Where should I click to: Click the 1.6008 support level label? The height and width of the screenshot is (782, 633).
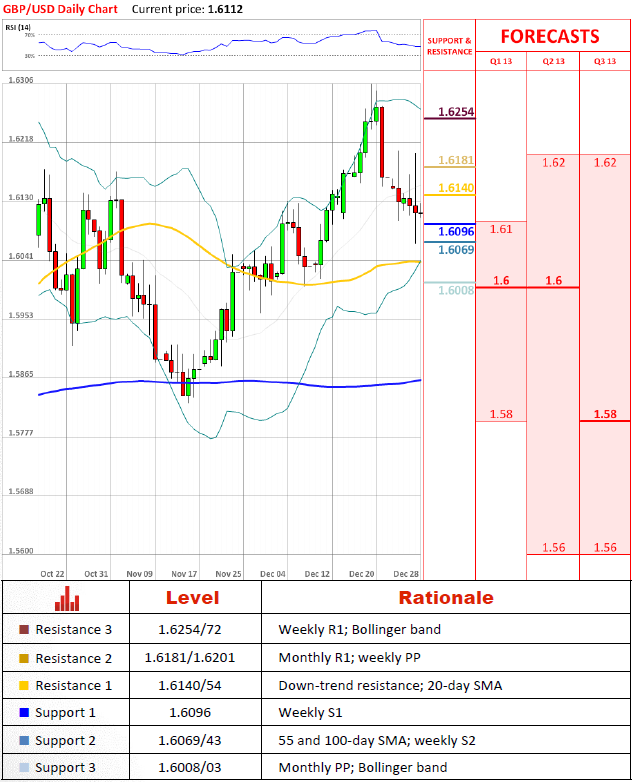click(x=456, y=290)
